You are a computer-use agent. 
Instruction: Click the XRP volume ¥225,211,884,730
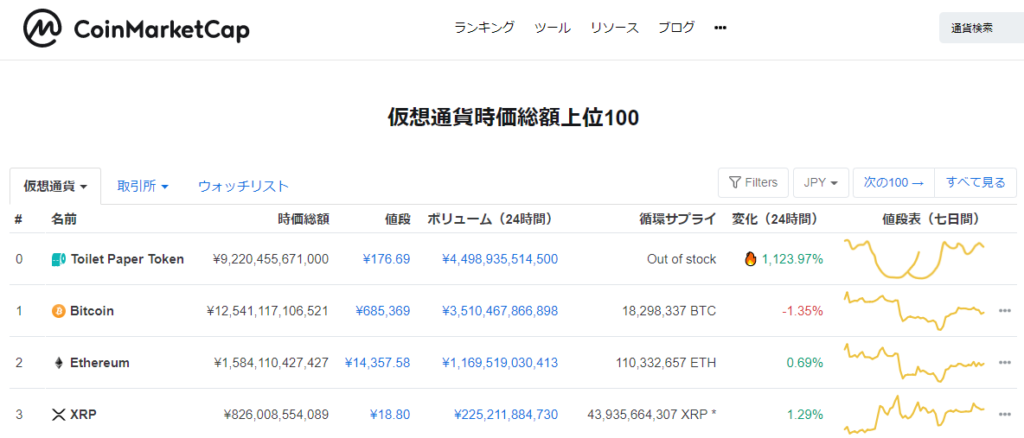(506, 414)
